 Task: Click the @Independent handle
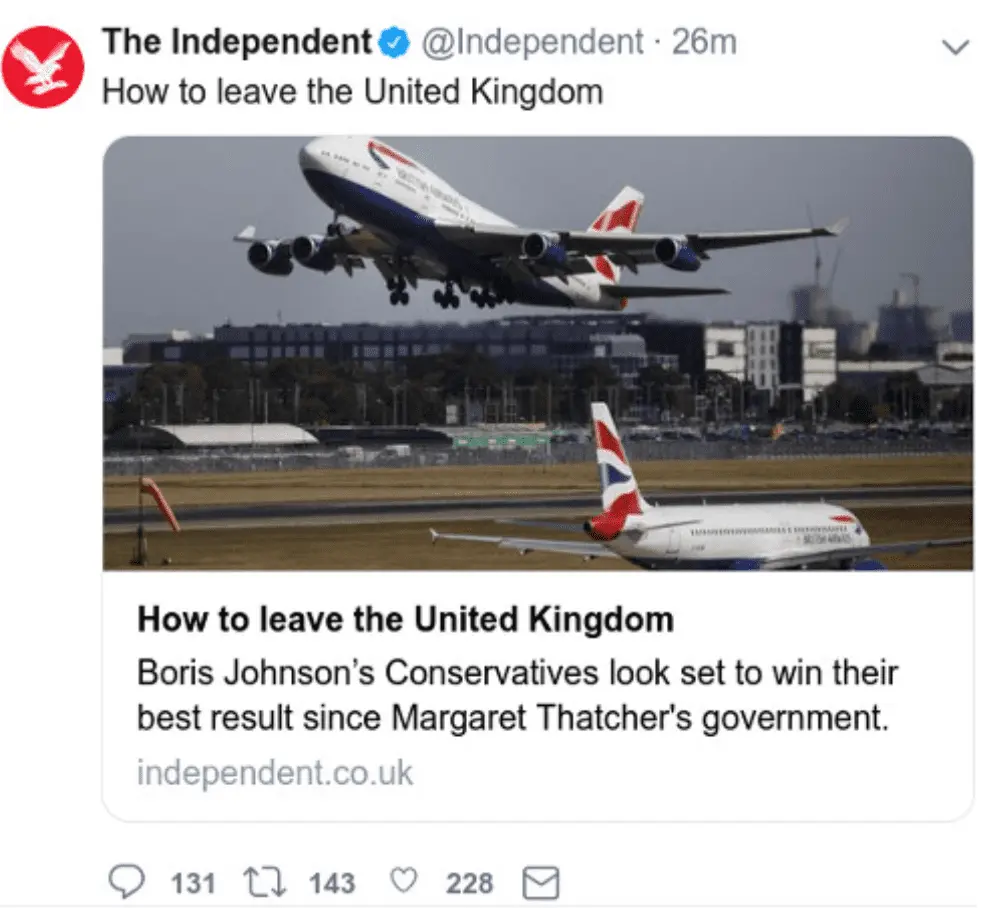point(533,42)
